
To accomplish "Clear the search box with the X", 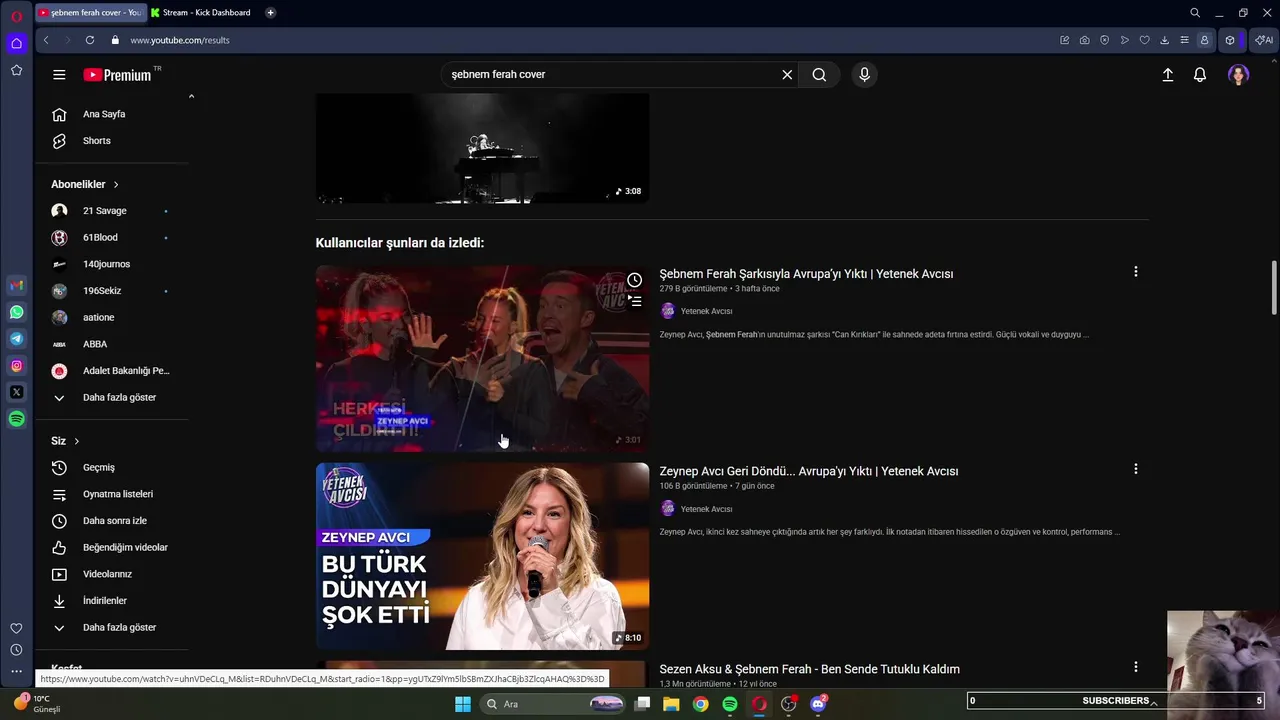I will point(787,74).
